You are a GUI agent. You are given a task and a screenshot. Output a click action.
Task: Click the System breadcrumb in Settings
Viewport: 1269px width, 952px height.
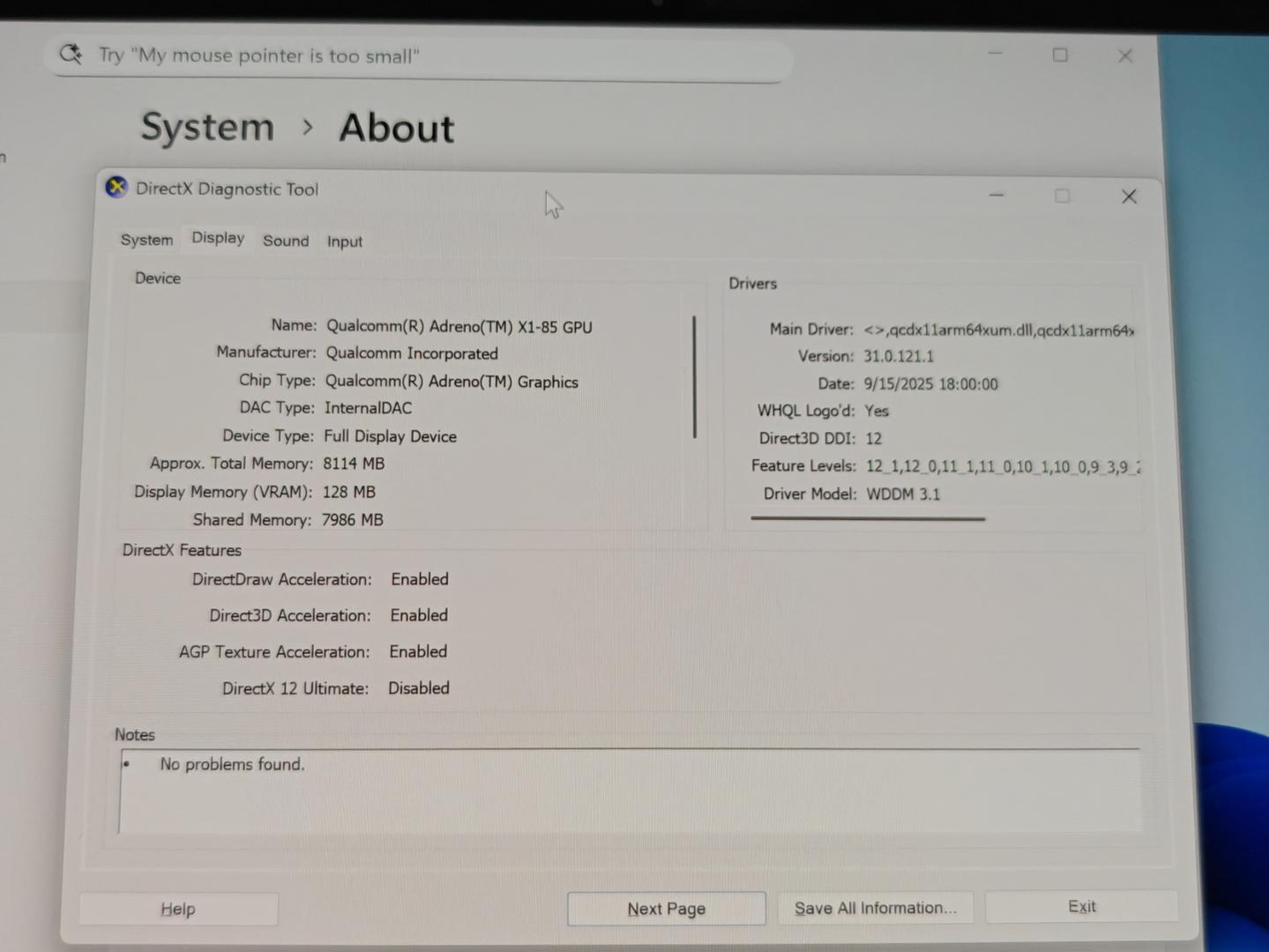coord(208,127)
